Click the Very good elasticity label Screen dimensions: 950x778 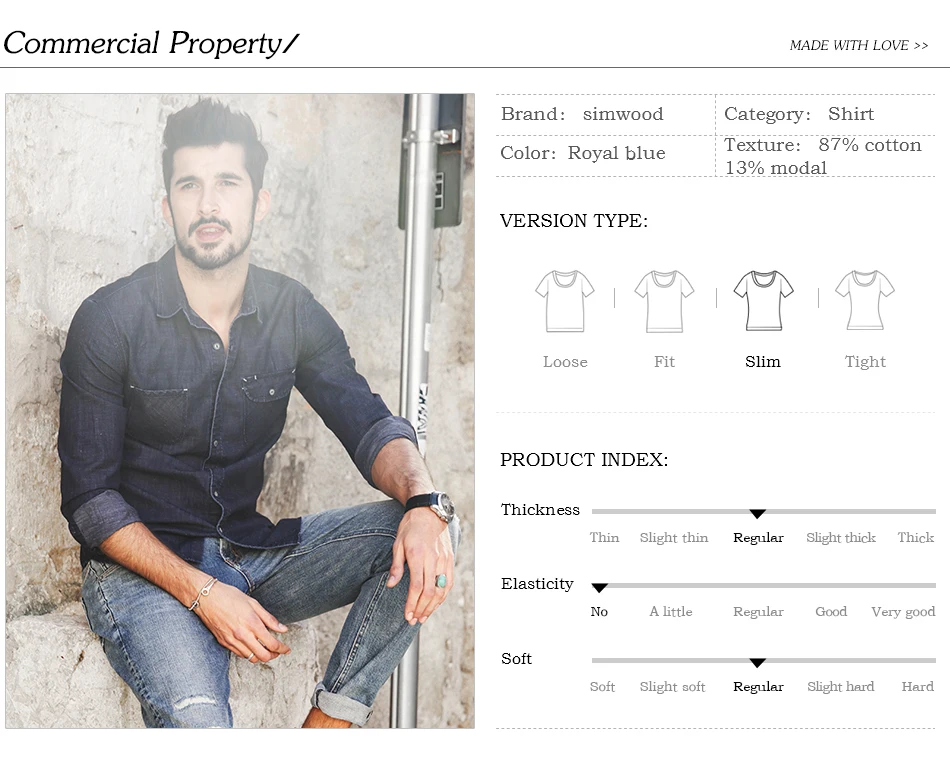pos(903,612)
